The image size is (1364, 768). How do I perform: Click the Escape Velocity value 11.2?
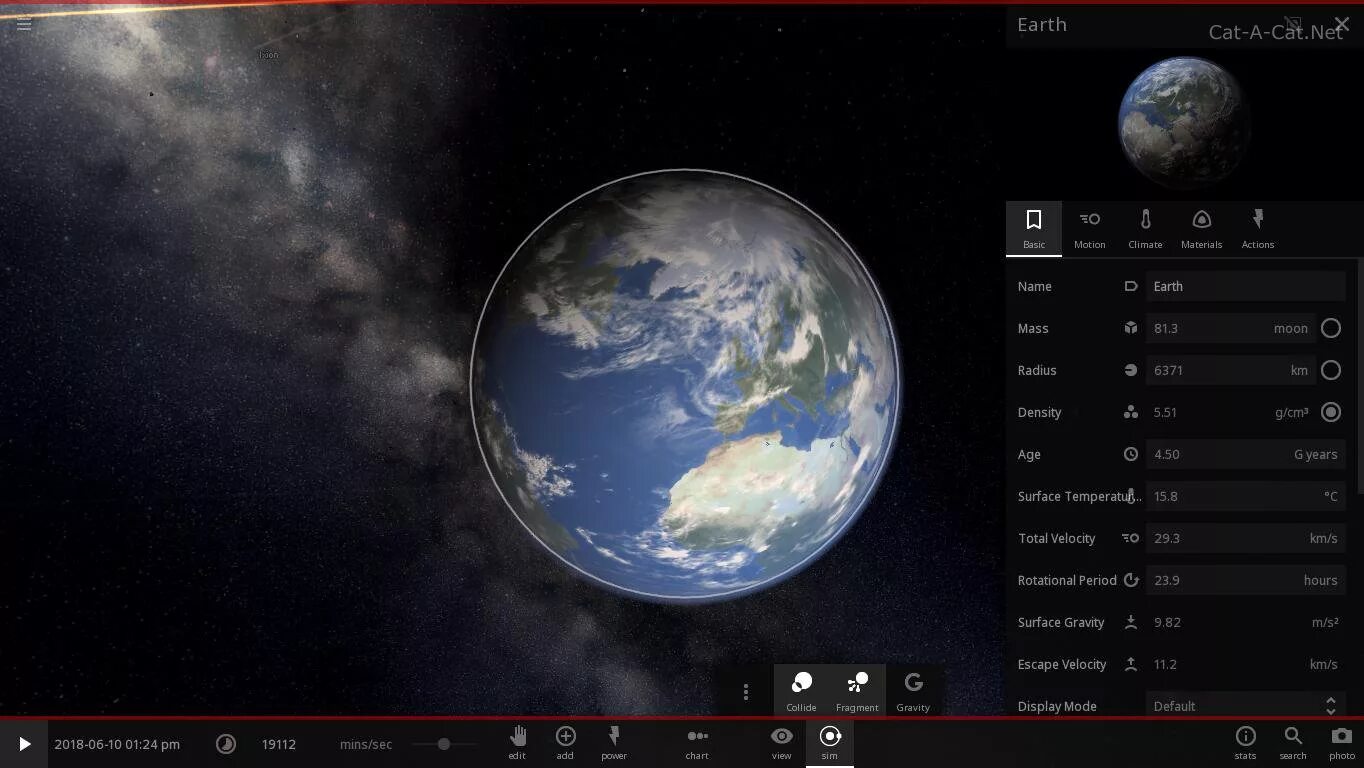(x=1165, y=664)
